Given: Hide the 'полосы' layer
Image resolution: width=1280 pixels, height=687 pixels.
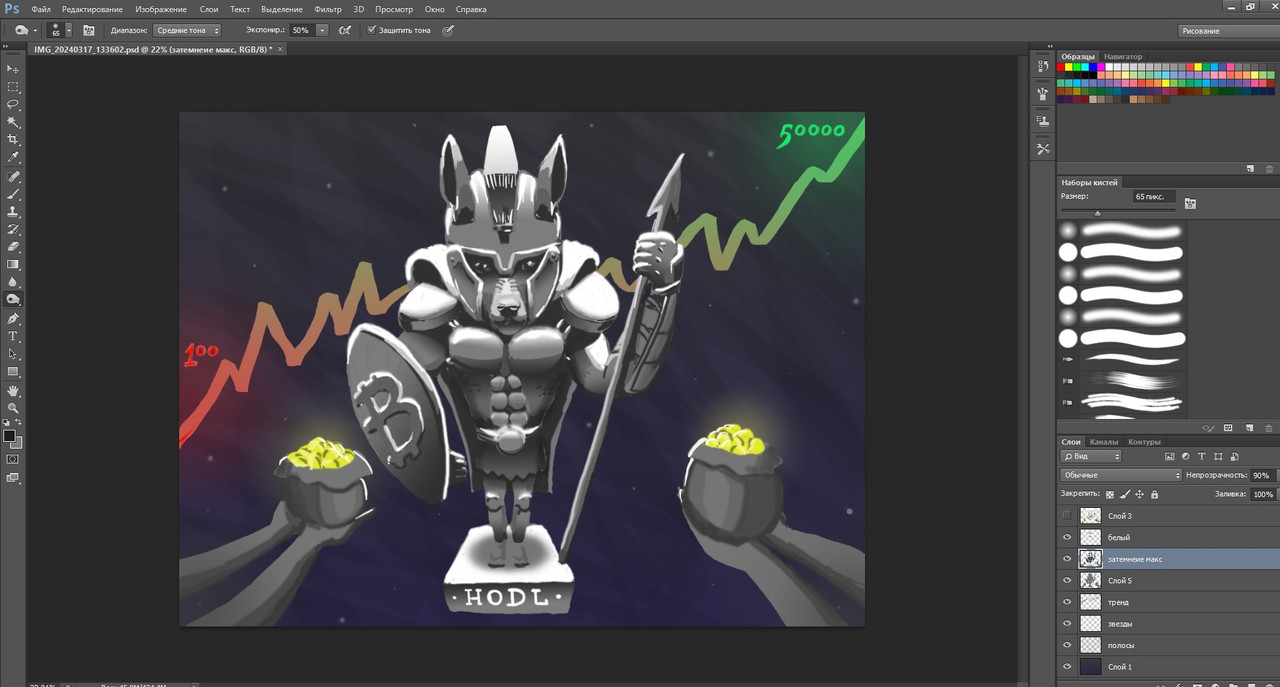Looking at the screenshot, I should (x=1067, y=645).
